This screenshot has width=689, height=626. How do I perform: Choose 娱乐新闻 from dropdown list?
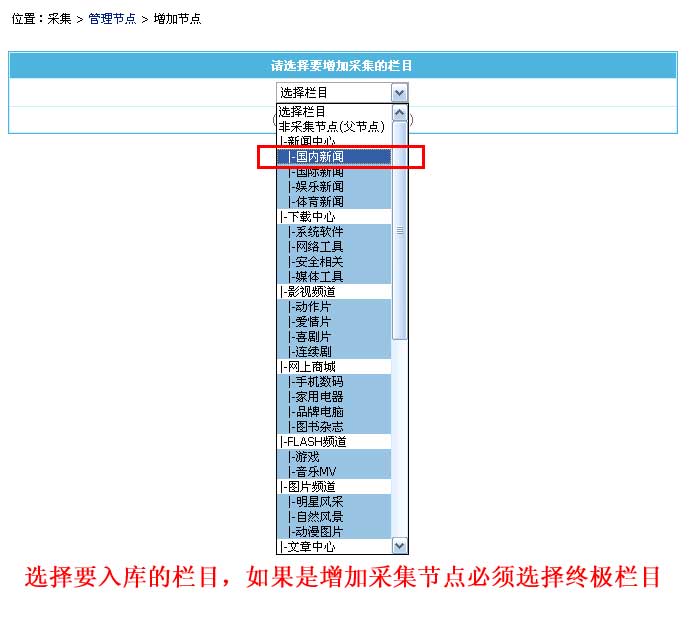(316, 187)
